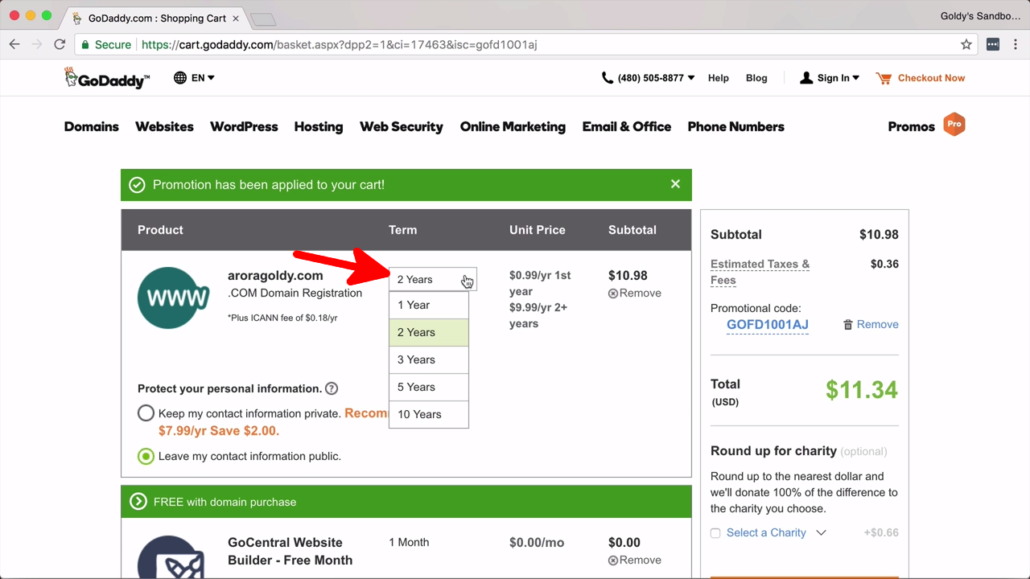Viewport: 1030px width, 579px height.
Task: Open the Blog link
Action: point(756,78)
